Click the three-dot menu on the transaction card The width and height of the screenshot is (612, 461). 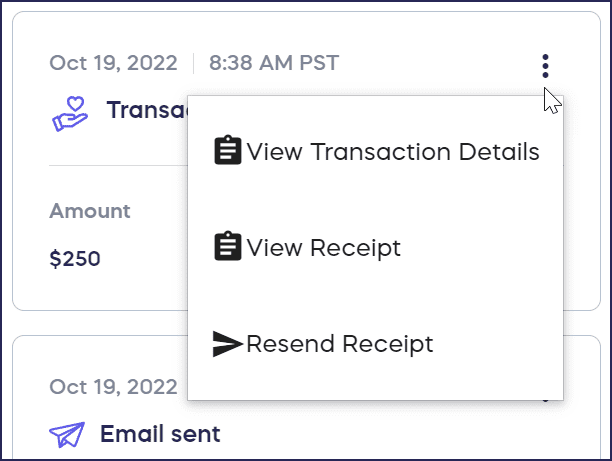point(545,66)
